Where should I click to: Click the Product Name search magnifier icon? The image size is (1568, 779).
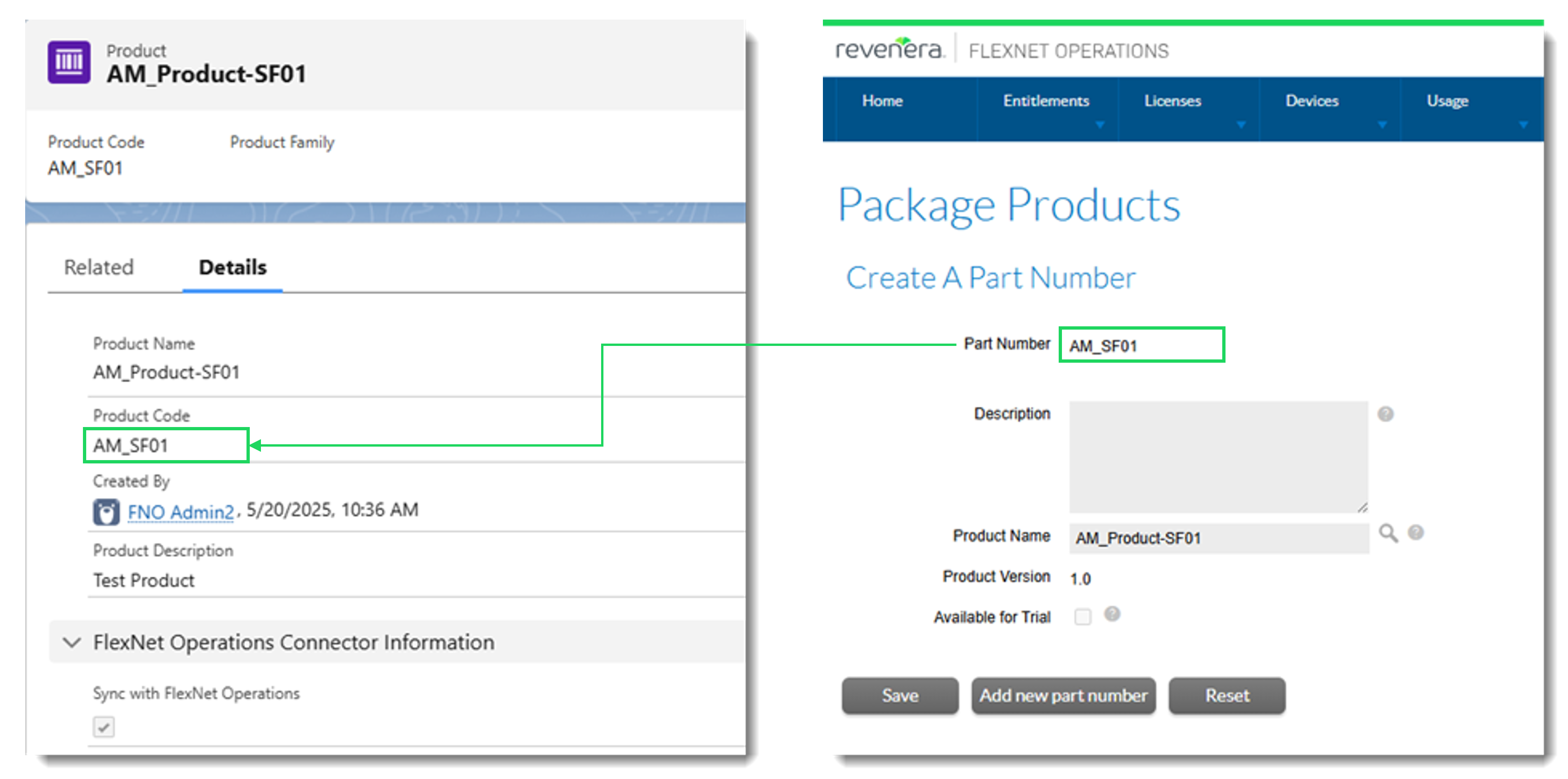click(x=1389, y=533)
